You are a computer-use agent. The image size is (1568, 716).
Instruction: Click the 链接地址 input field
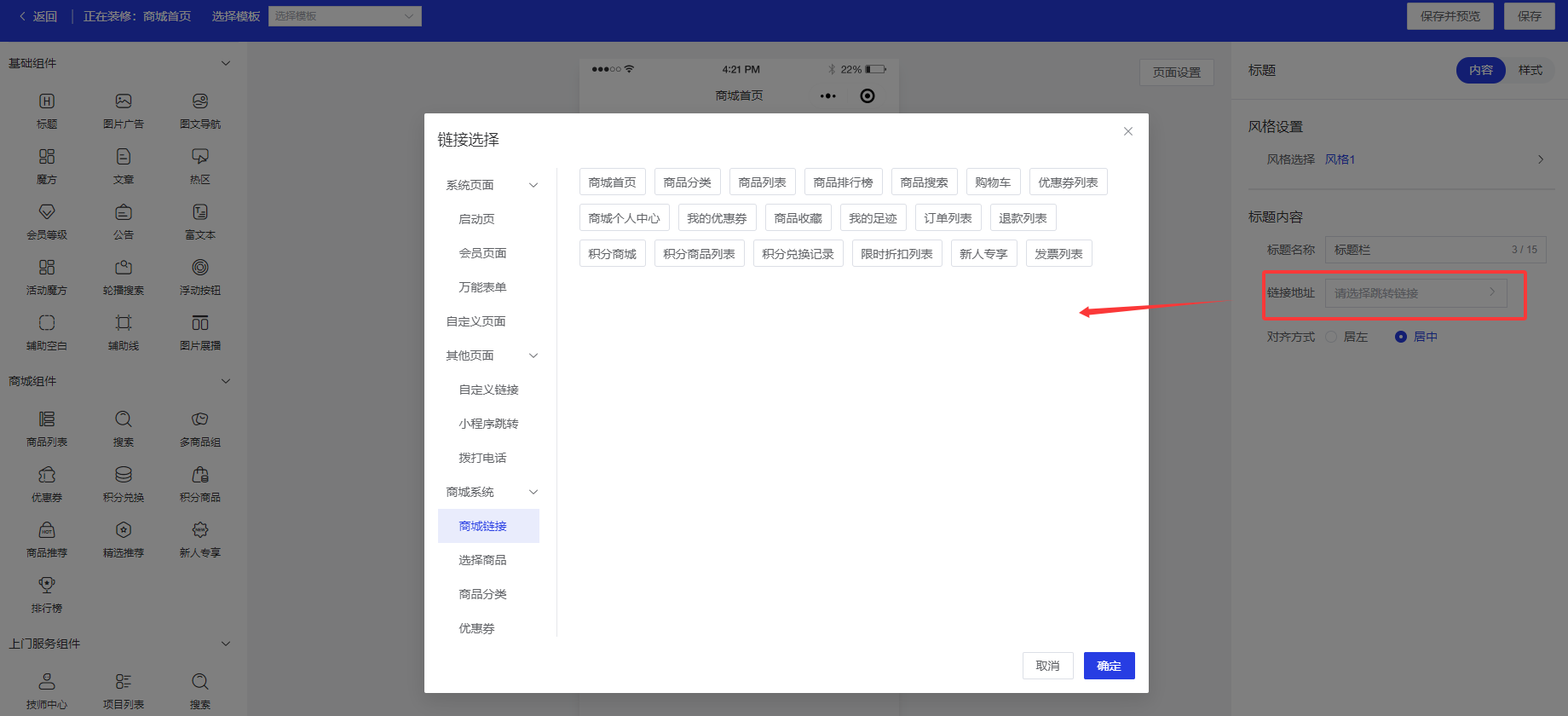pos(1415,293)
